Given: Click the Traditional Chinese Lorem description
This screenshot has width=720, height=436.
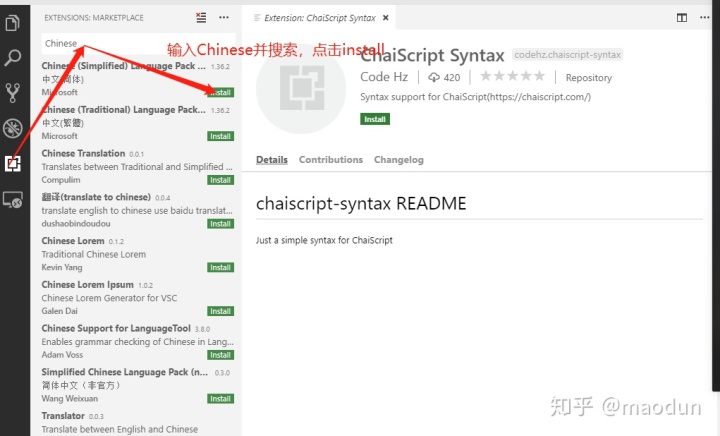Looking at the screenshot, I should [x=94, y=254].
